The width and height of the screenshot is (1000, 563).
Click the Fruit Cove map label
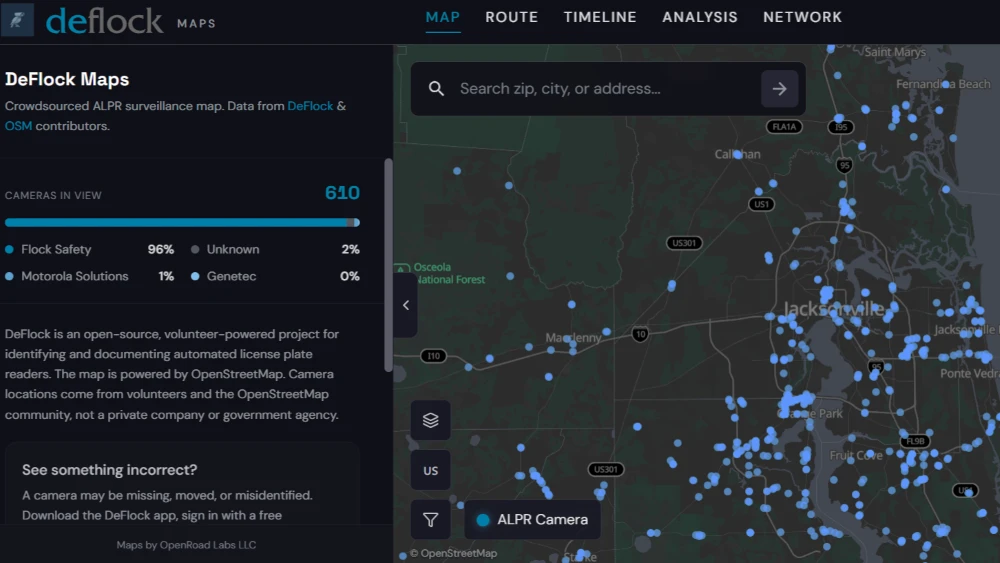[856, 455]
